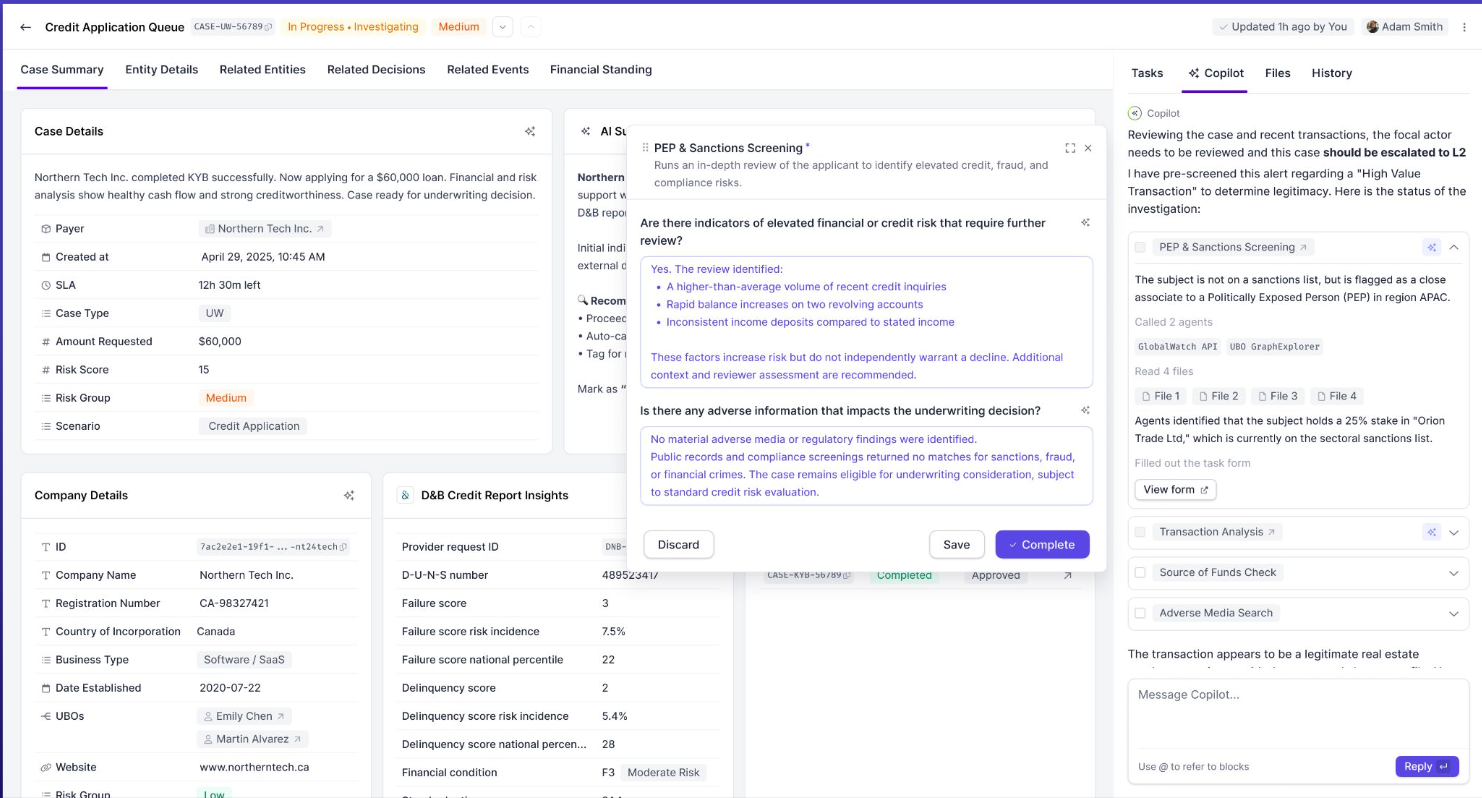This screenshot has width=1482, height=798.
Task: Open the Copilot tab in side panel
Action: click(1216, 73)
